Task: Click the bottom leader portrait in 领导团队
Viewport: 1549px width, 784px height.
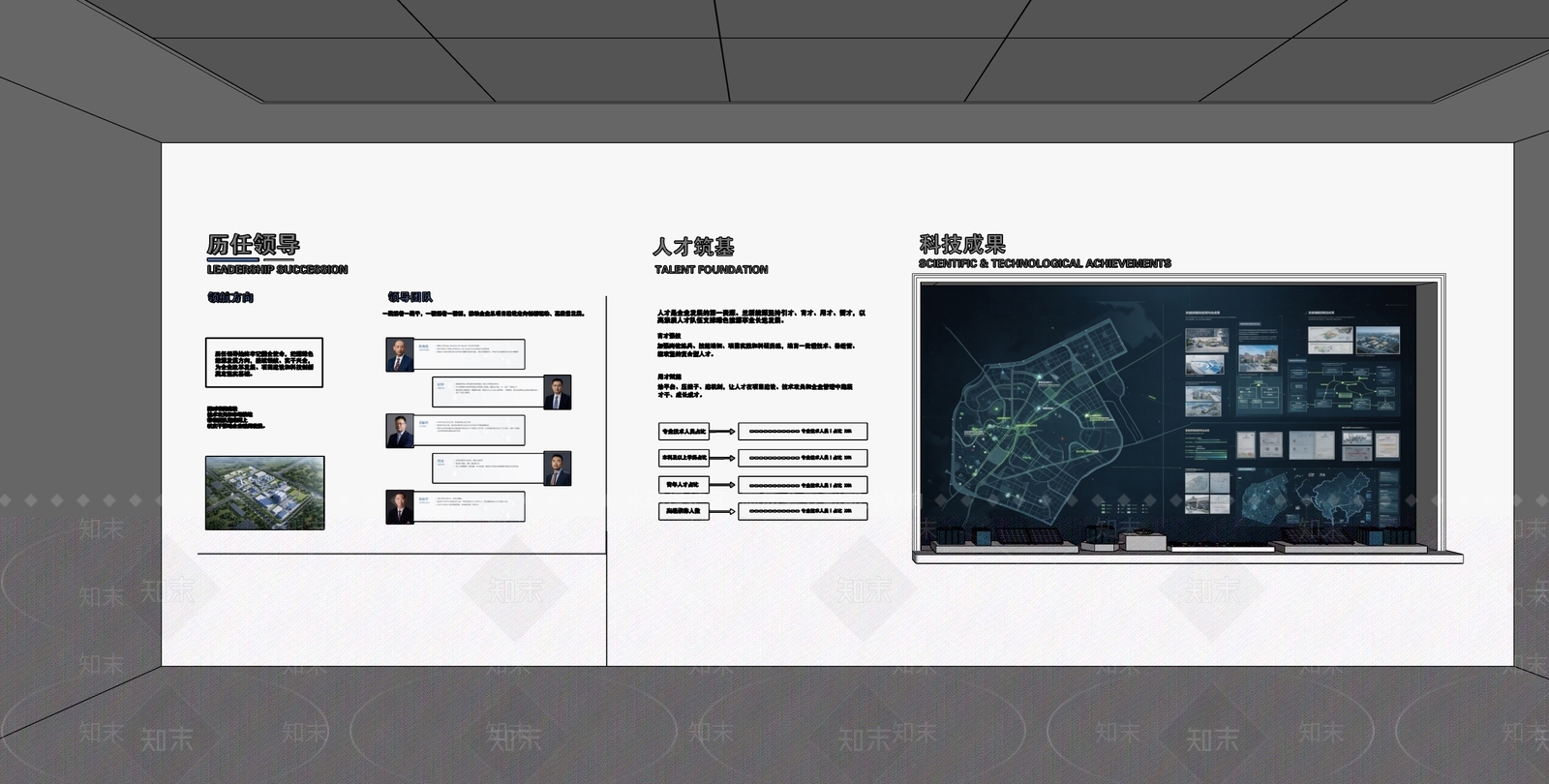Action: (x=400, y=507)
